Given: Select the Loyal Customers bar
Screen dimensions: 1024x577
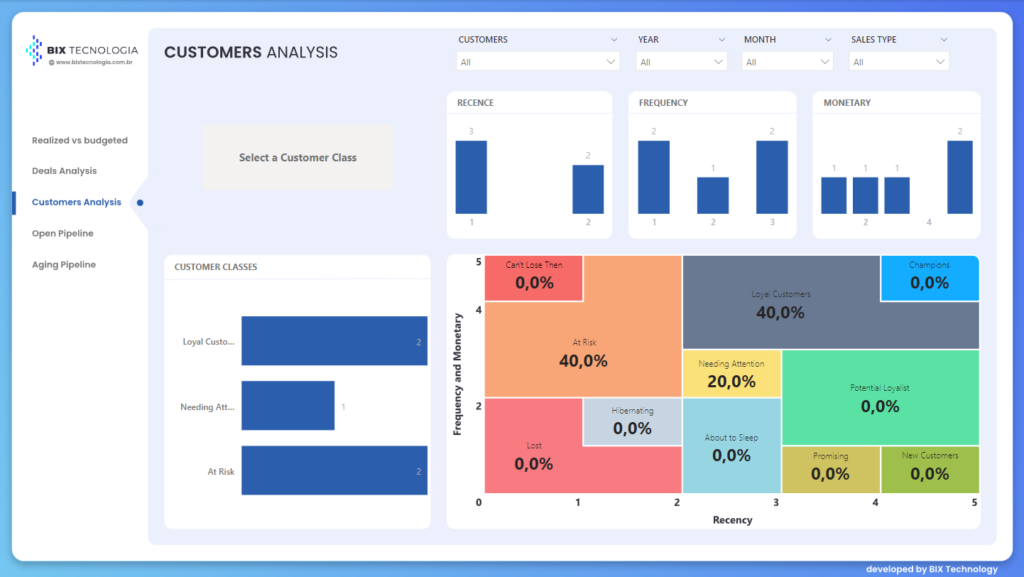Looking at the screenshot, I should click(x=333, y=341).
